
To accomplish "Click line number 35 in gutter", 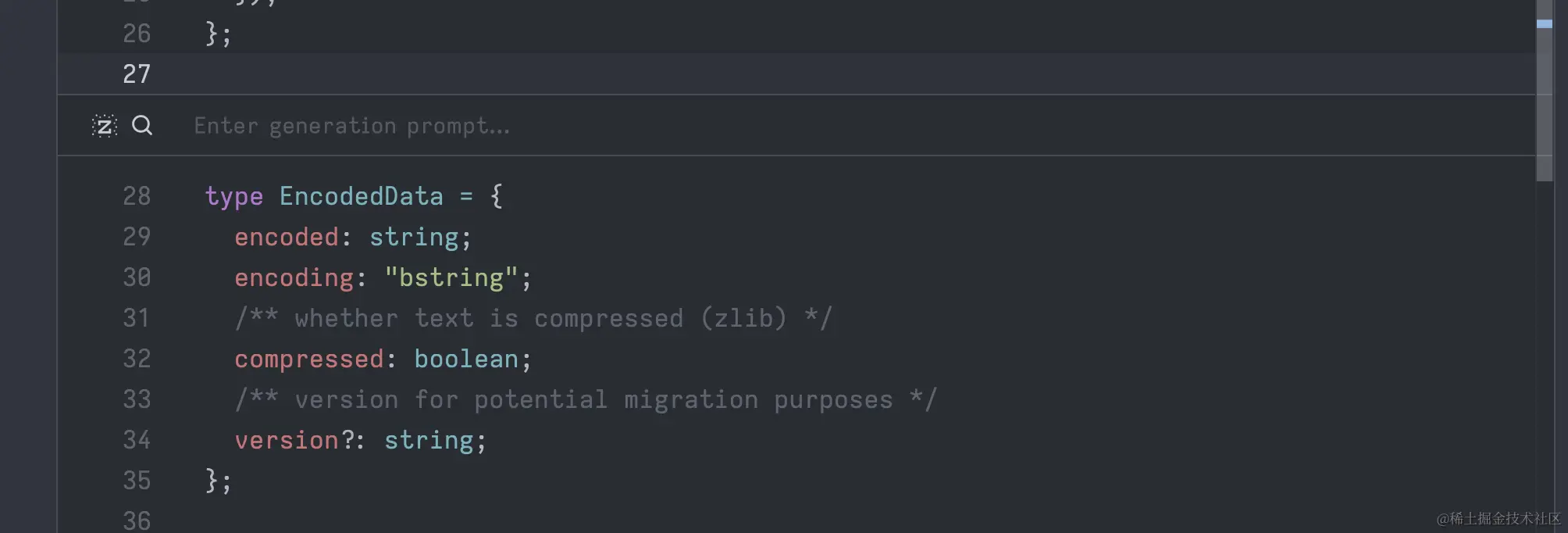I will point(137,481).
